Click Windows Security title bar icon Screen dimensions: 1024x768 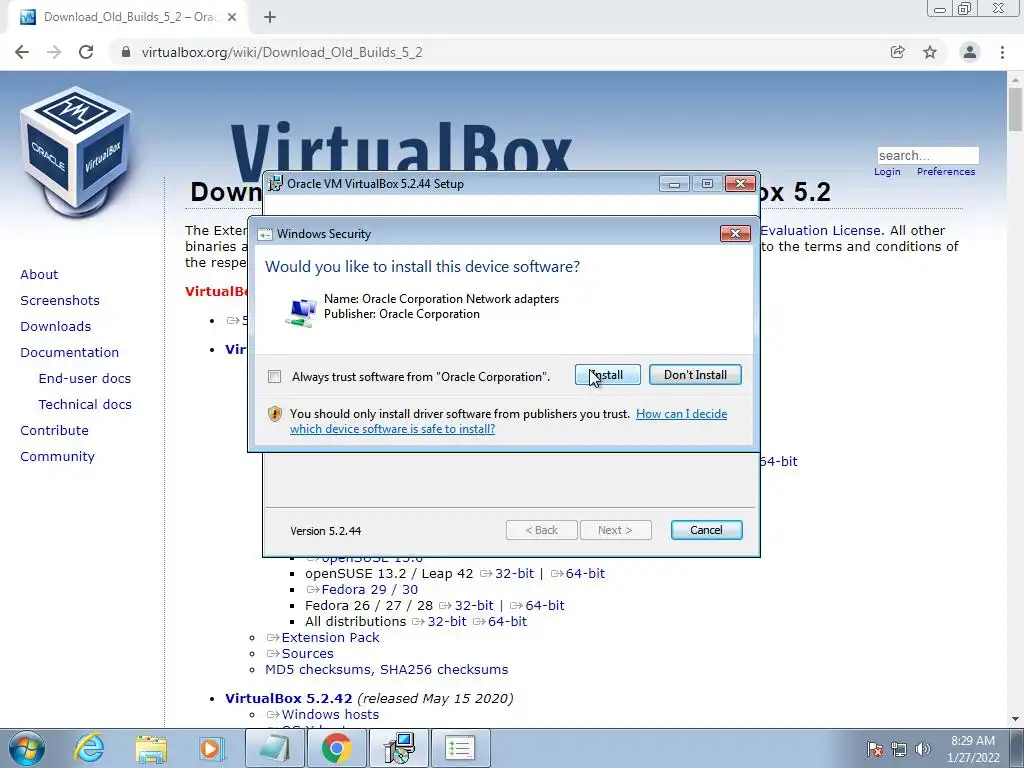click(264, 234)
